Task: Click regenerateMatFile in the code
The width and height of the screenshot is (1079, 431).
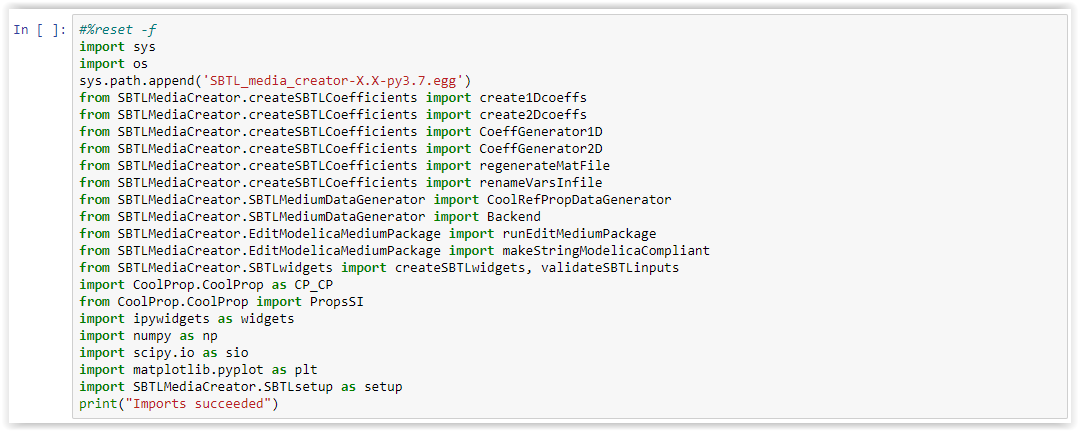Action: click(x=545, y=166)
